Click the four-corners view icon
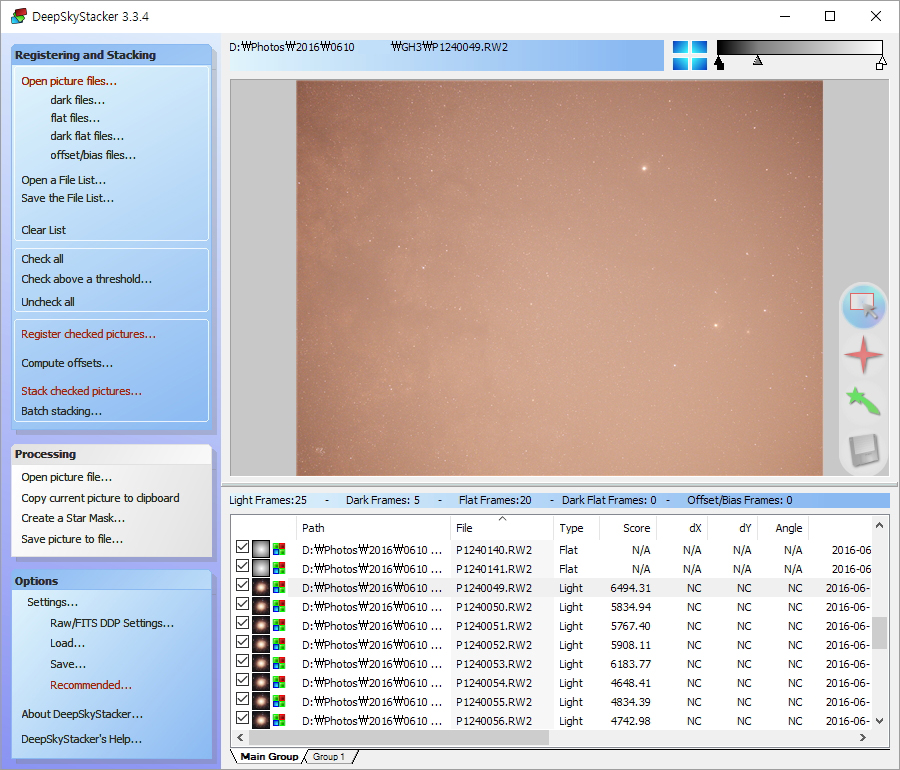 click(689, 55)
